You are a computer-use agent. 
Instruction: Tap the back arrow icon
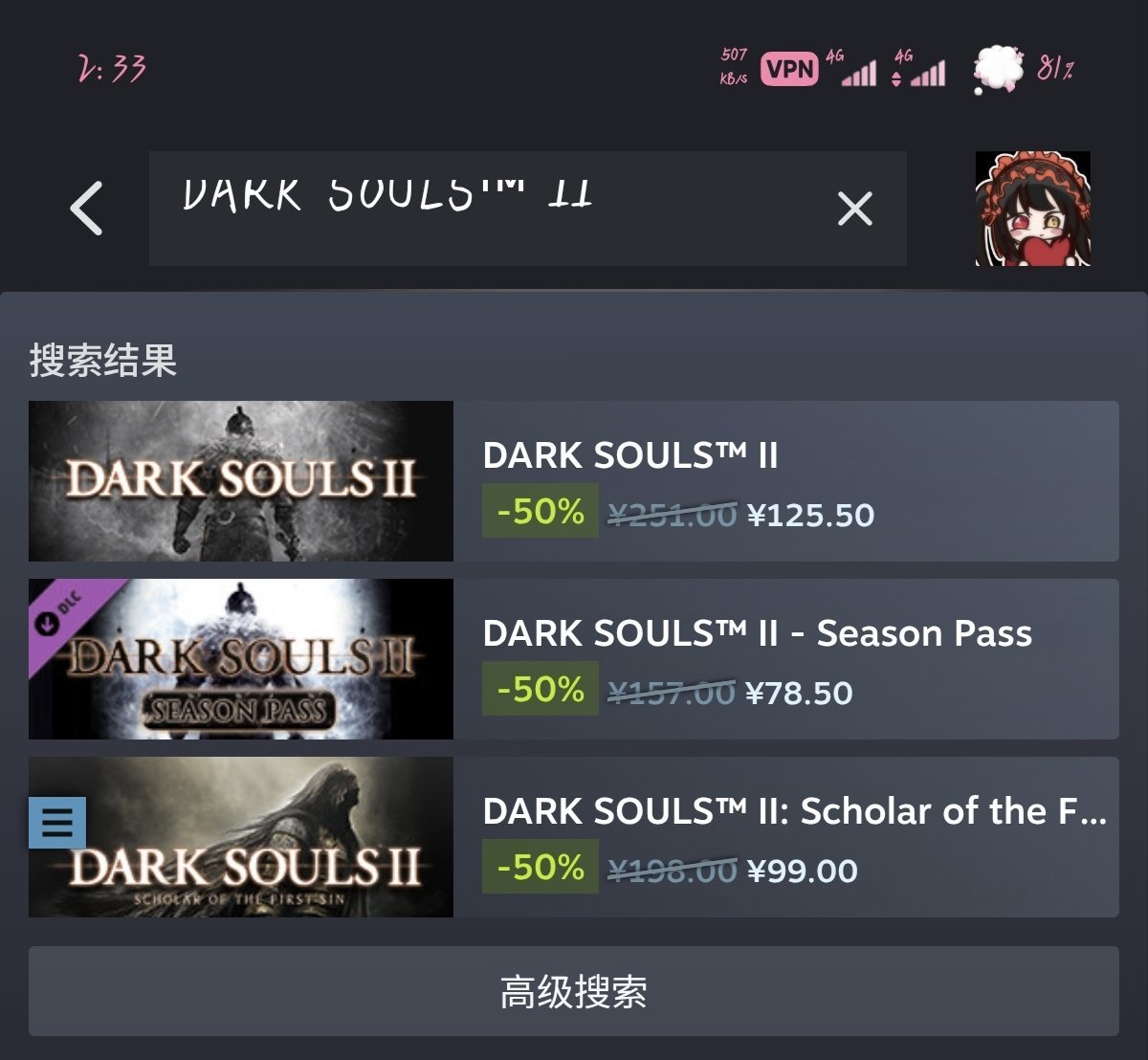[86, 208]
